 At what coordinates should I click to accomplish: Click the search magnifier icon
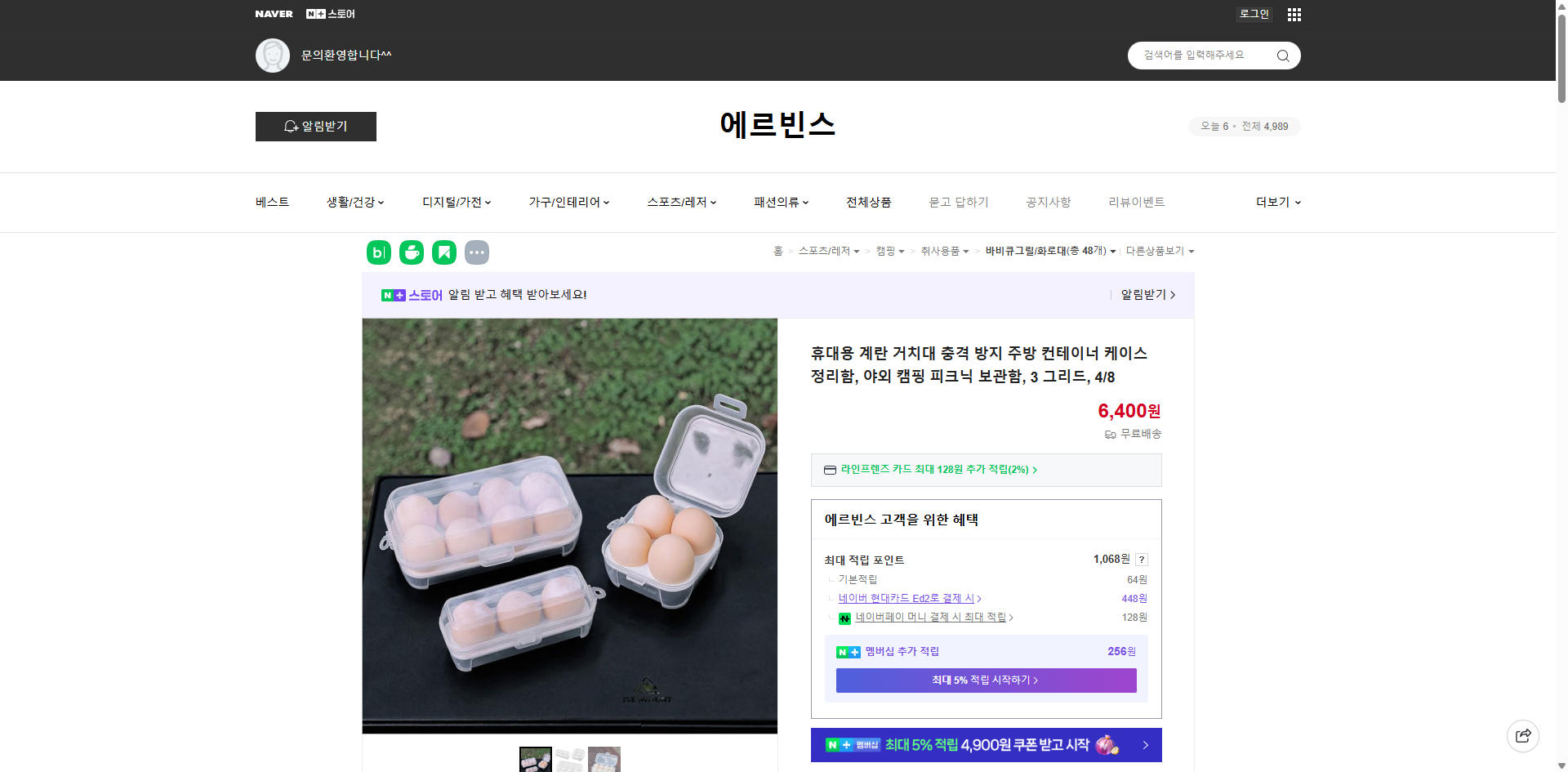[x=1282, y=55]
